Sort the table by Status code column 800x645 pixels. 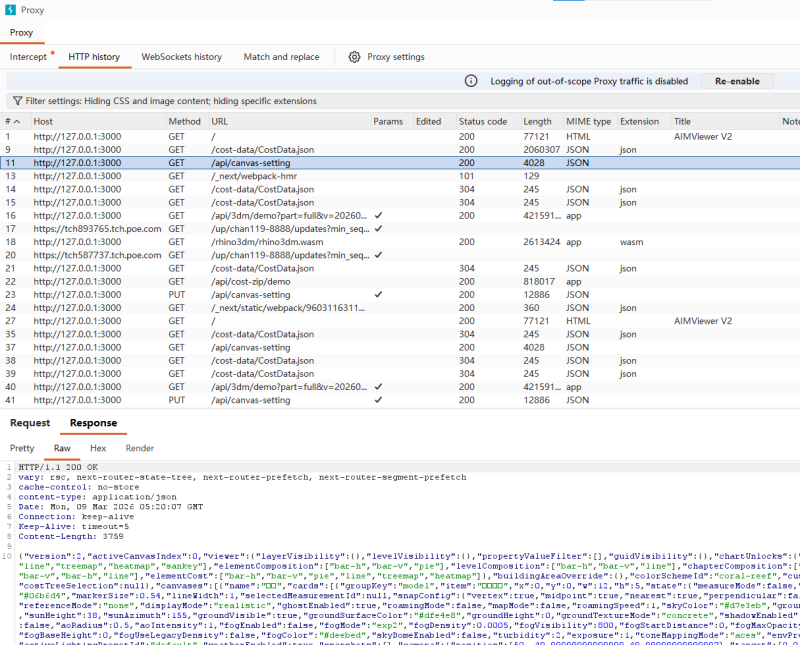click(x=483, y=121)
